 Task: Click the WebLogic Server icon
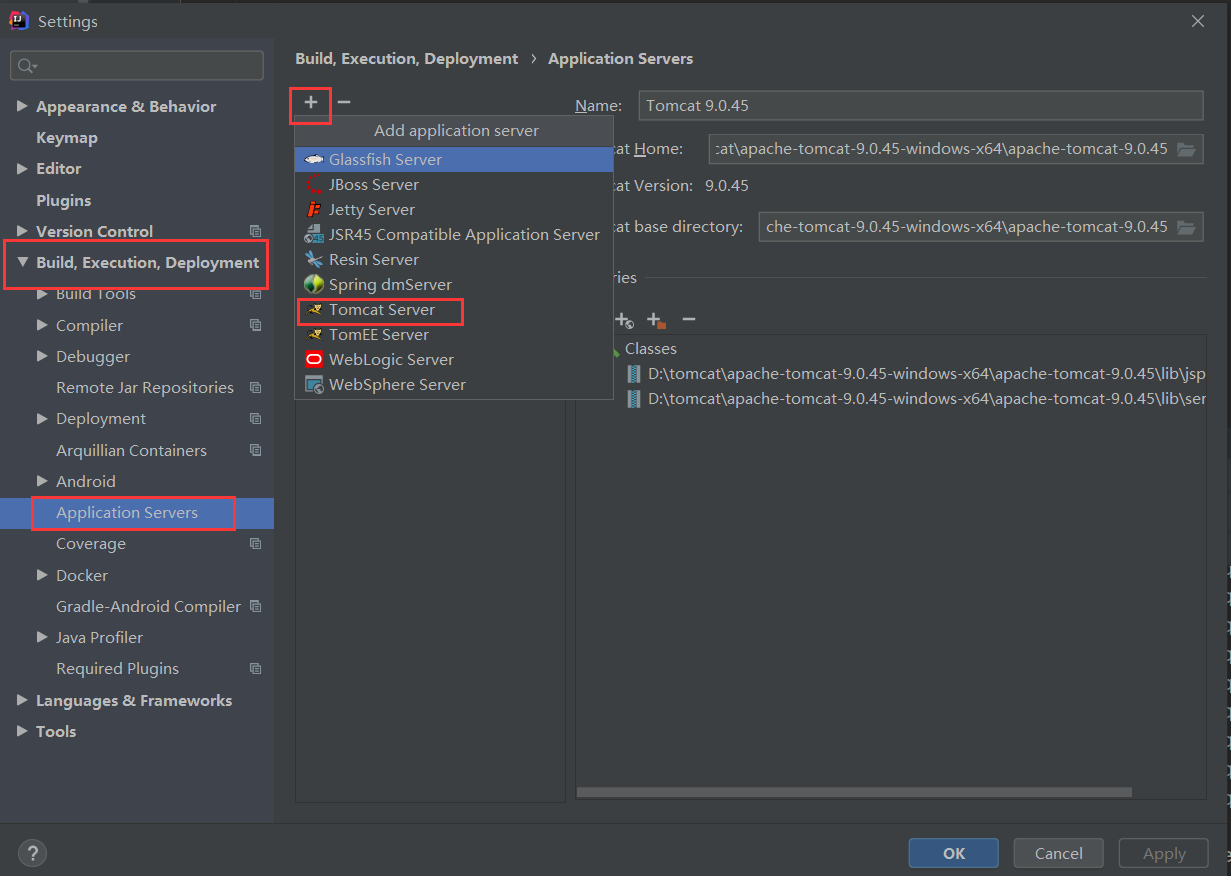[314, 360]
